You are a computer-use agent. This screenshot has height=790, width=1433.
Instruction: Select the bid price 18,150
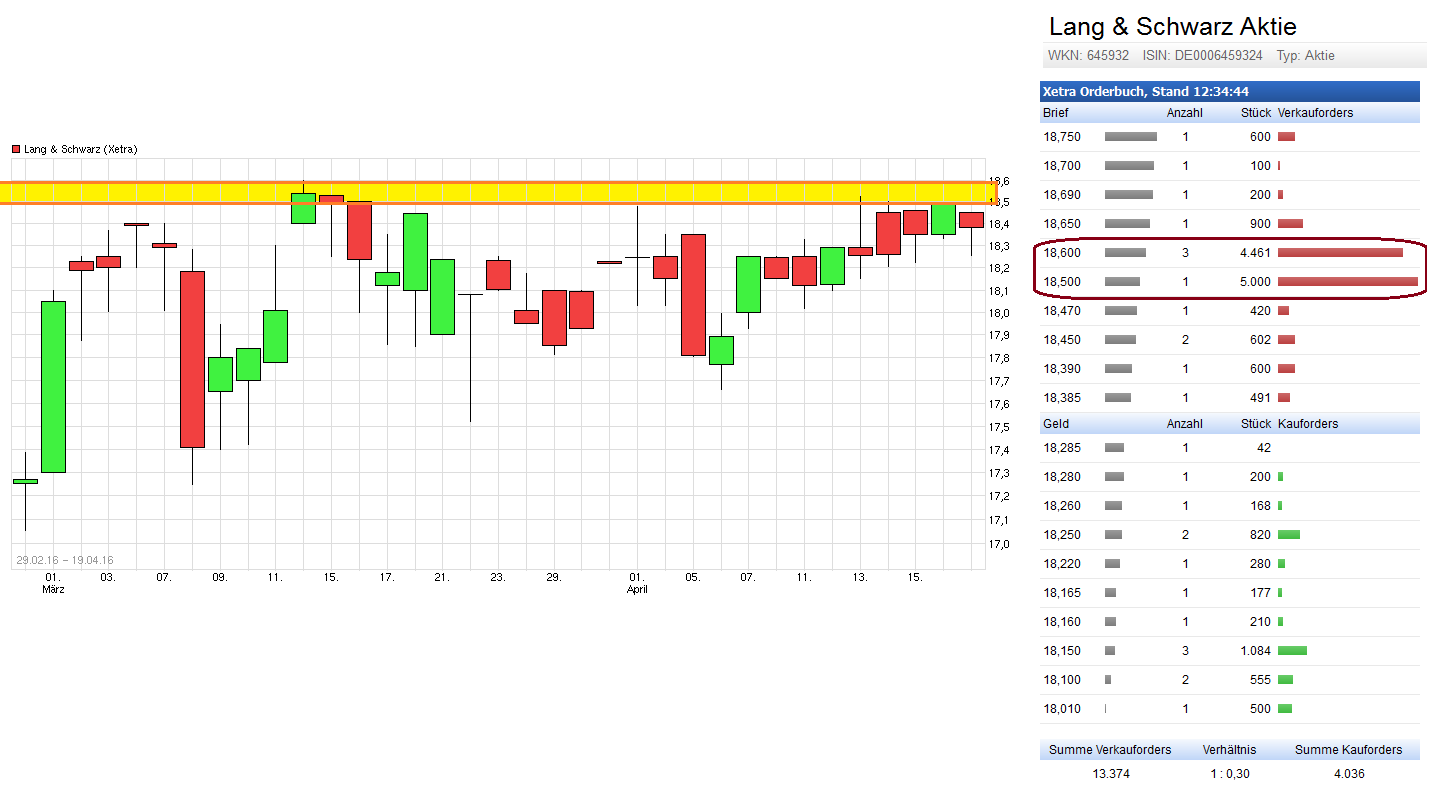pos(1062,651)
